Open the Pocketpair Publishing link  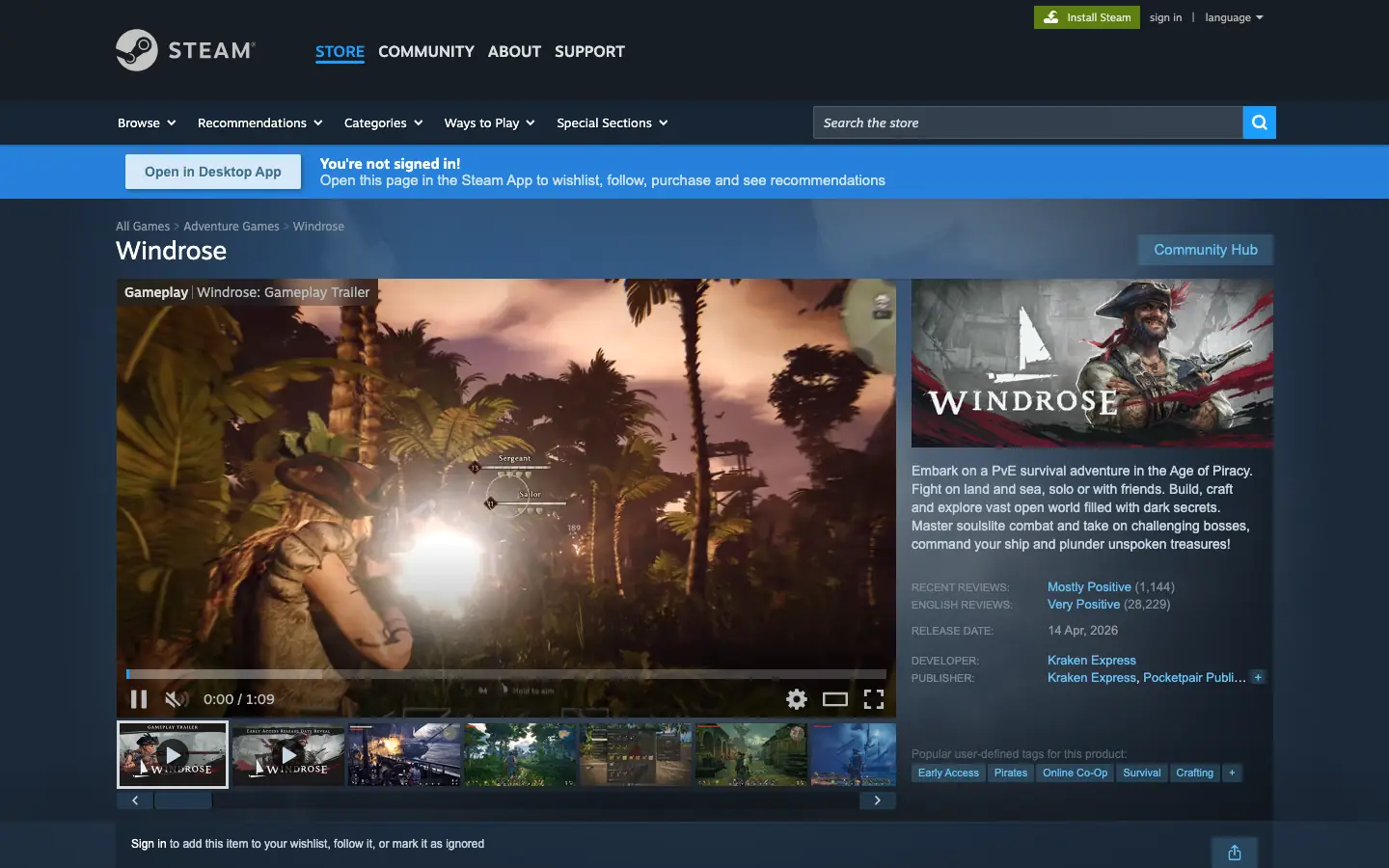pos(1194,677)
